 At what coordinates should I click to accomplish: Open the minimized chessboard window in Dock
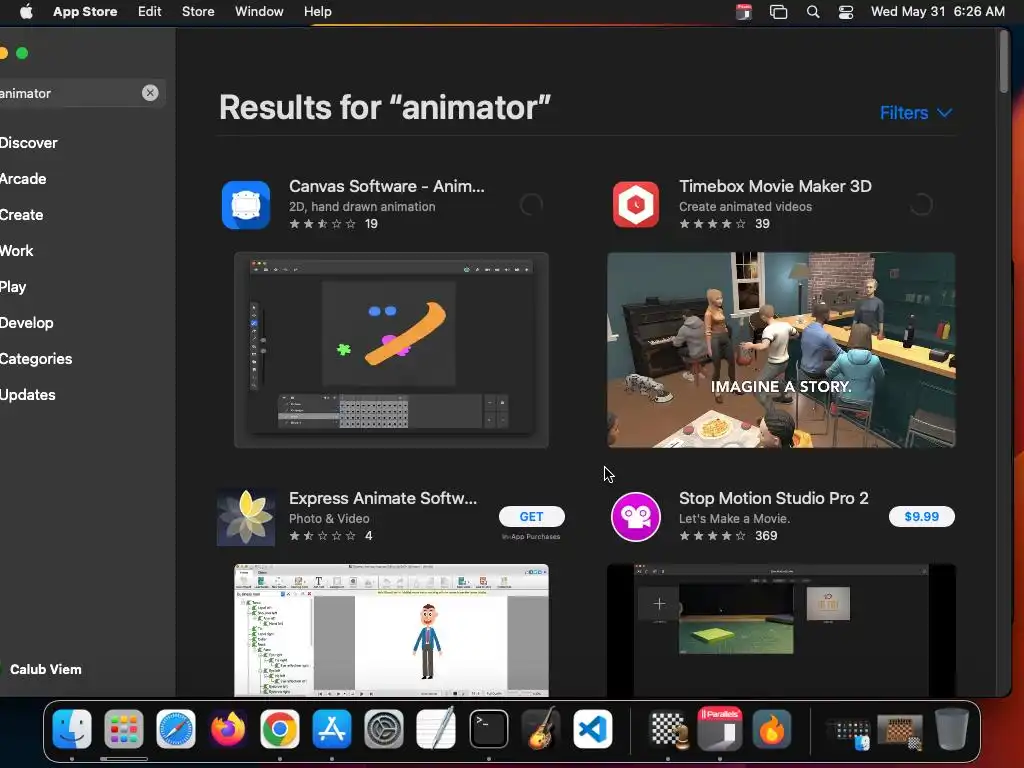point(901,731)
